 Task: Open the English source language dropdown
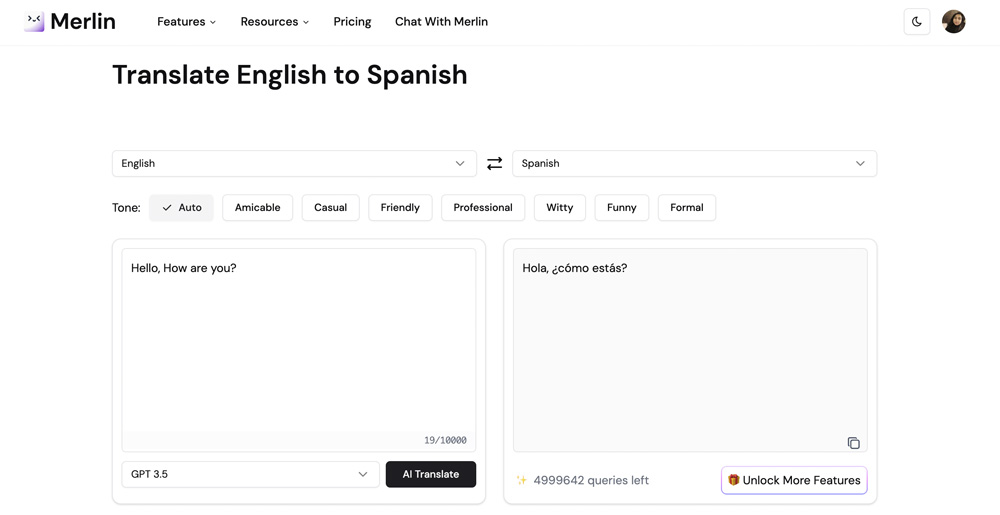click(x=294, y=164)
